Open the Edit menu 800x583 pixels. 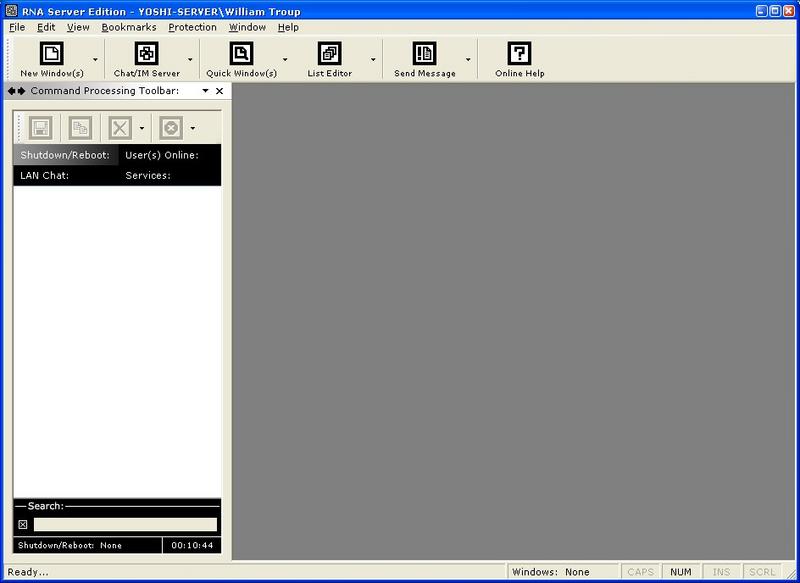point(46,27)
